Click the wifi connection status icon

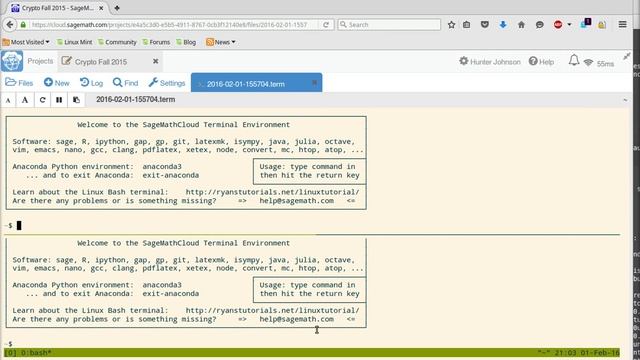(x=588, y=62)
